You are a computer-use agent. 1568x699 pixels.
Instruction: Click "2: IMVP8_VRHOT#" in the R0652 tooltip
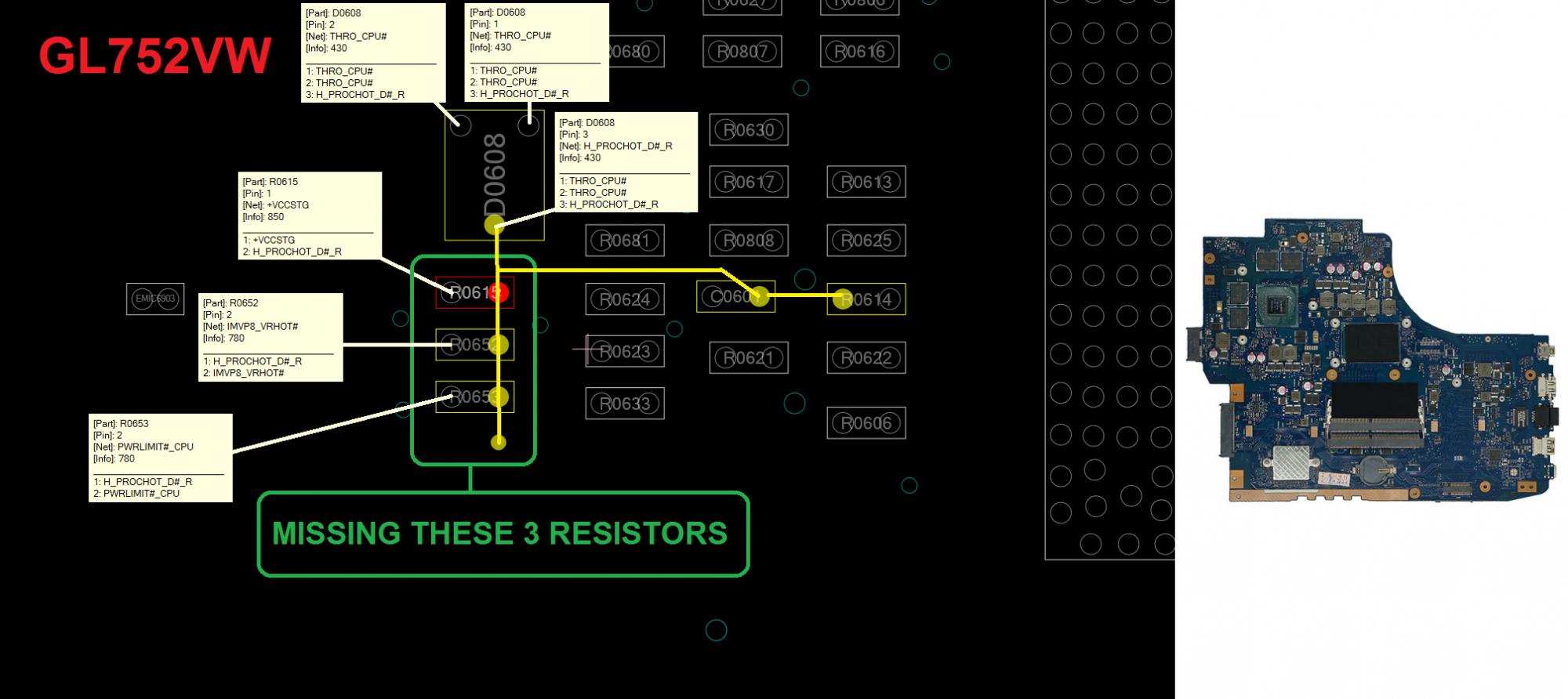pos(244,373)
